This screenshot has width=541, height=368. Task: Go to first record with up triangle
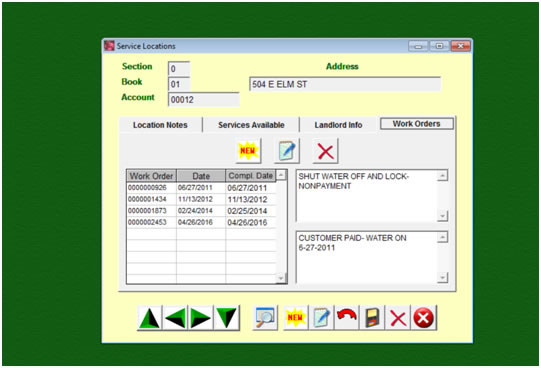pos(149,318)
